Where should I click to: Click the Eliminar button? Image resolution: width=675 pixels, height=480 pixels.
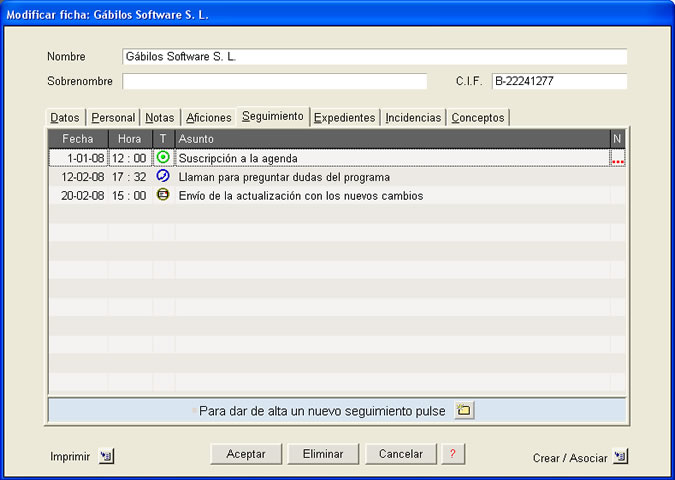coord(323,454)
